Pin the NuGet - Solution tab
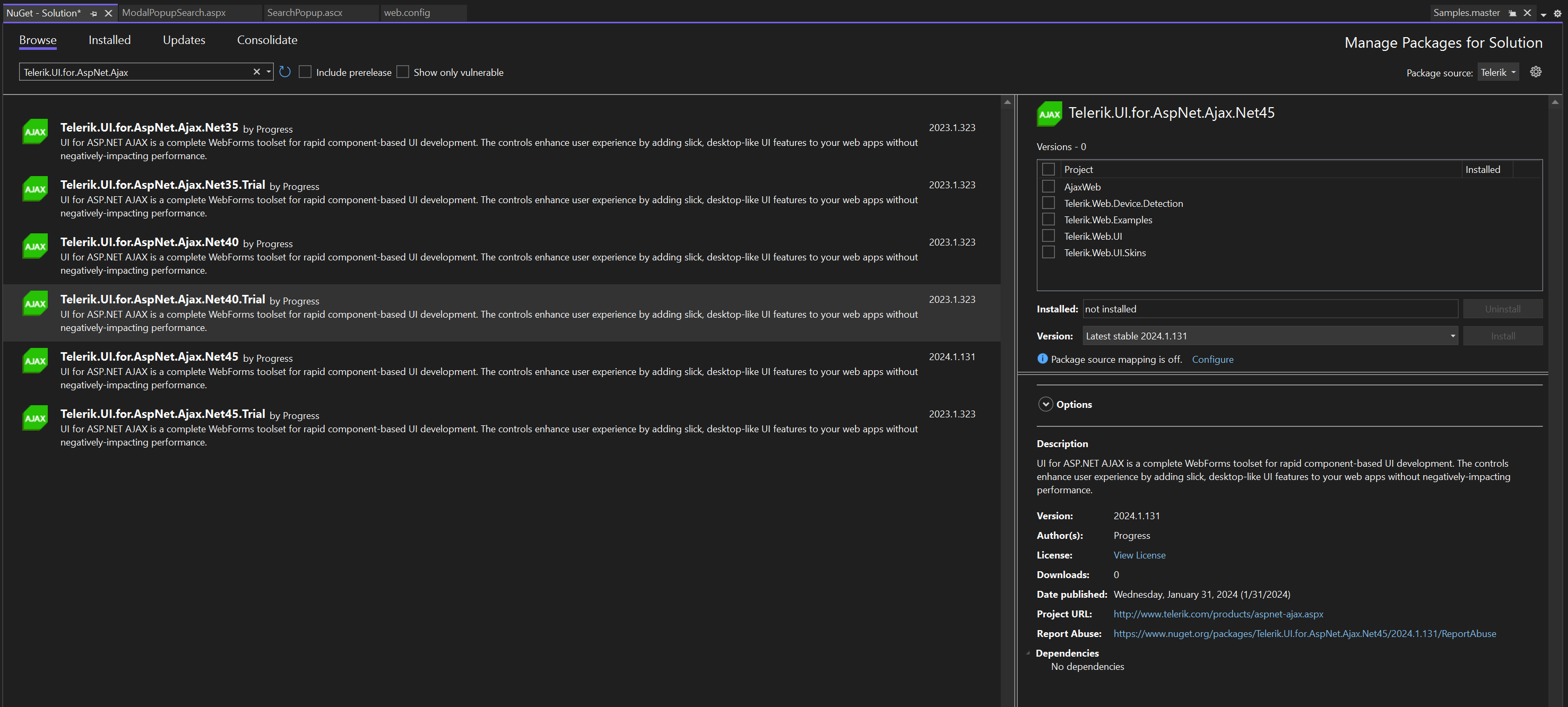 (x=94, y=13)
